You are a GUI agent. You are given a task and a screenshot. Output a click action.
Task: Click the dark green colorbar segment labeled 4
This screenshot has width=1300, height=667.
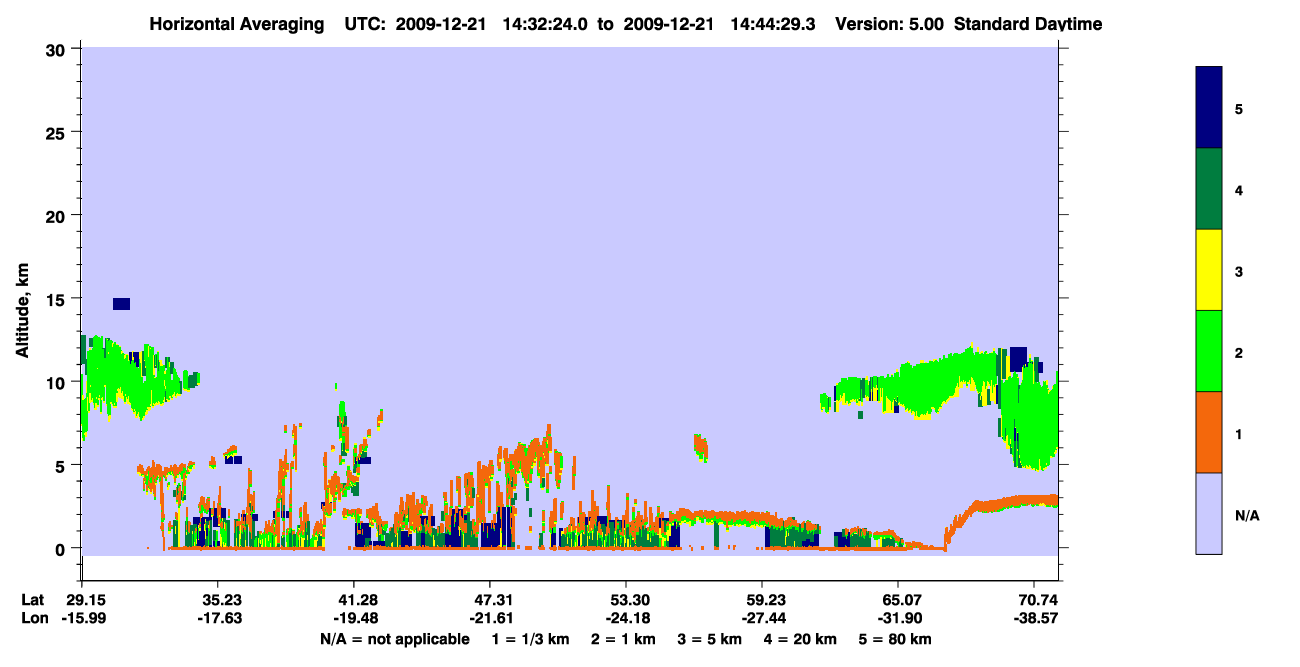[1209, 189]
